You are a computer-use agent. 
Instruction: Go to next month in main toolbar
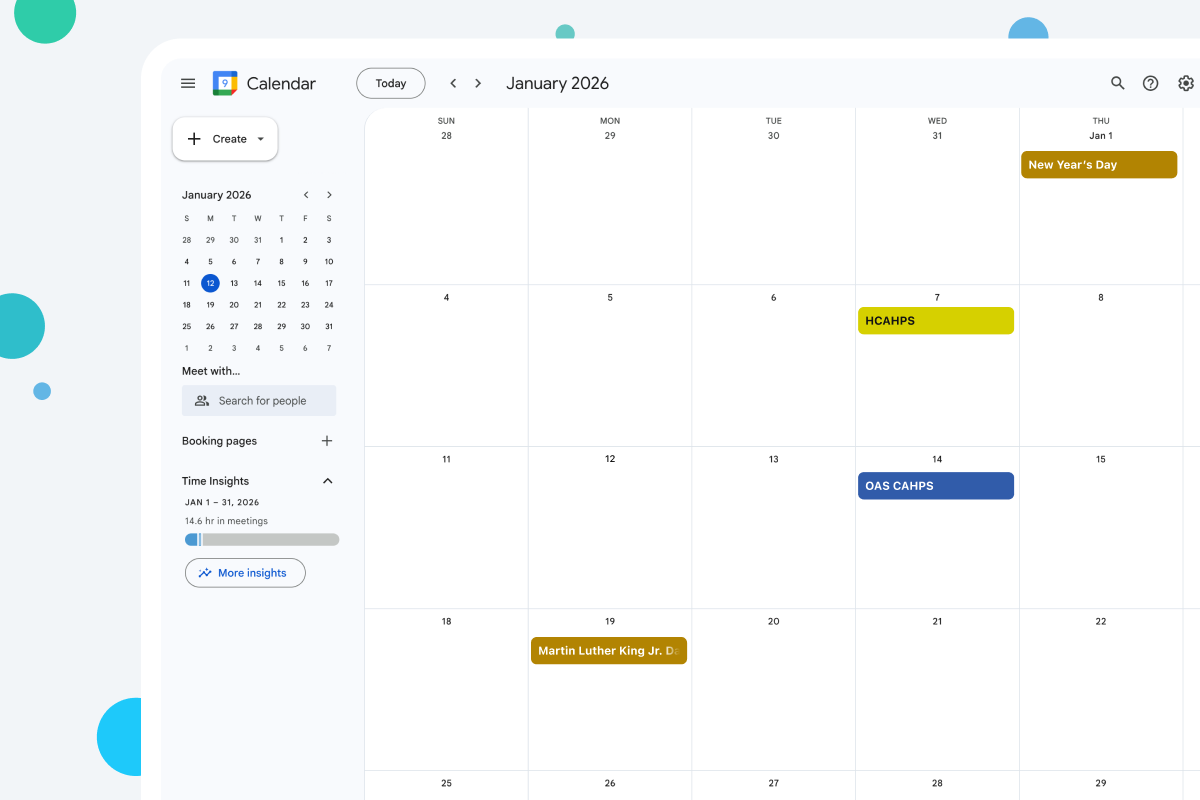pyautogui.click(x=478, y=83)
